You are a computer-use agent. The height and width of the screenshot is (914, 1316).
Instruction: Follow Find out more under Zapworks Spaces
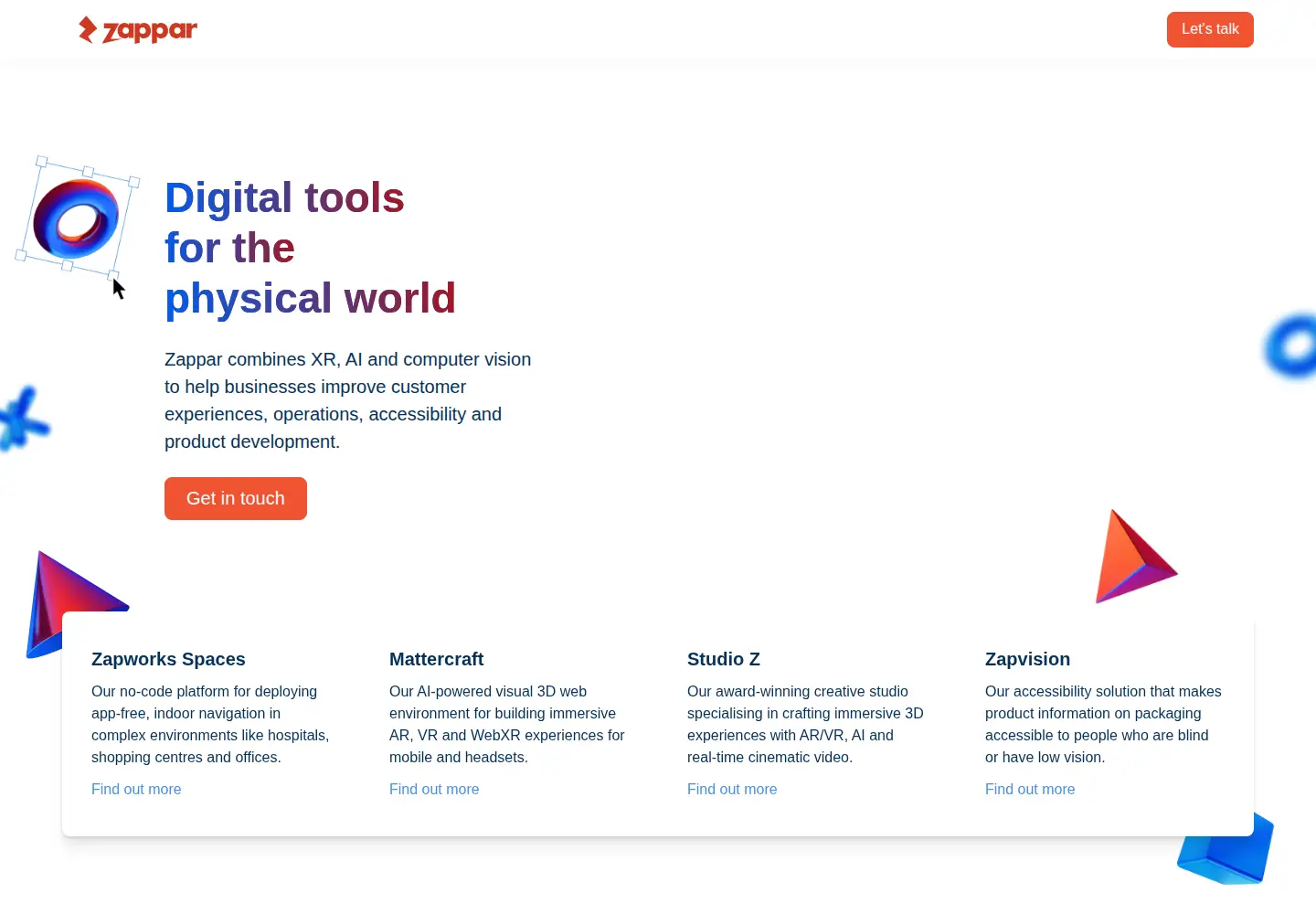(x=136, y=789)
